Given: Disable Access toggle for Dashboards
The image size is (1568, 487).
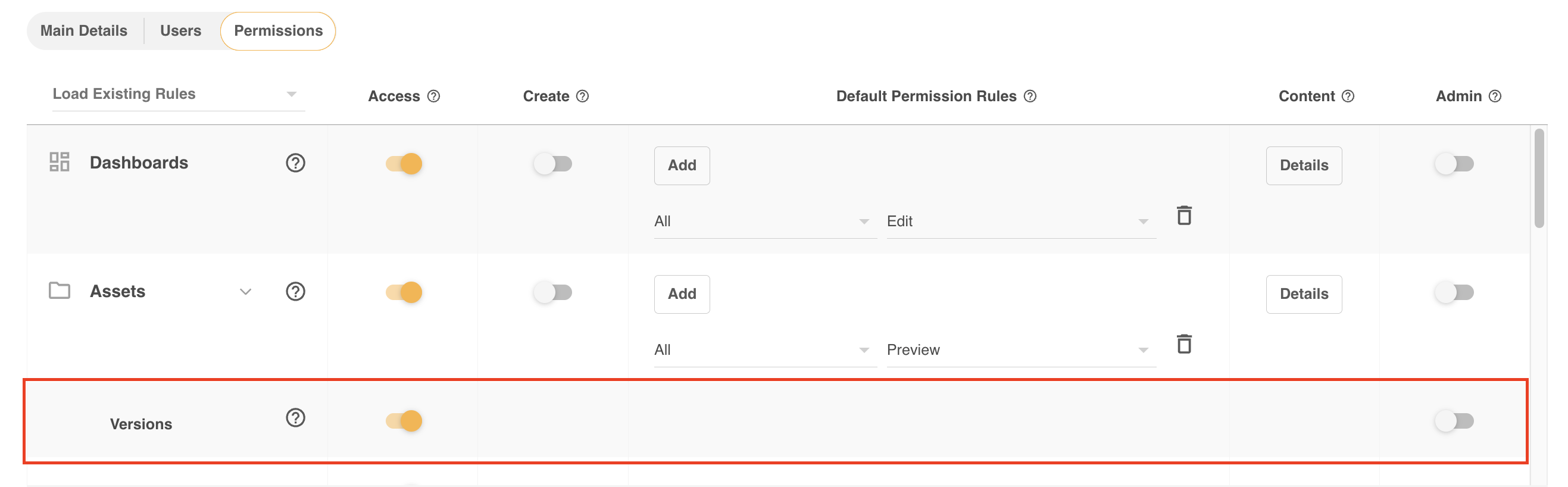Looking at the screenshot, I should (404, 164).
